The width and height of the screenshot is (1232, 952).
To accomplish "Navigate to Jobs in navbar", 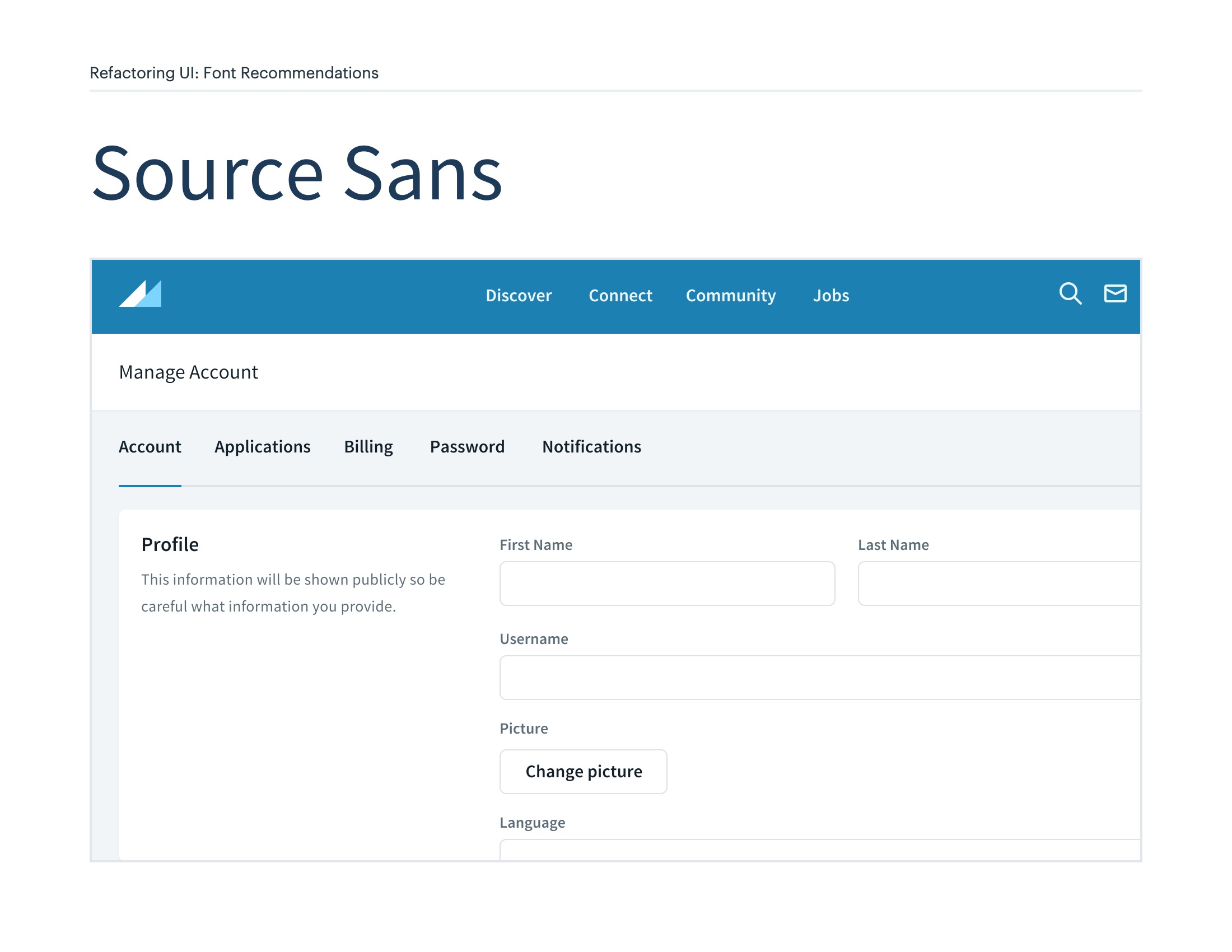I will click(x=830, y=296).
